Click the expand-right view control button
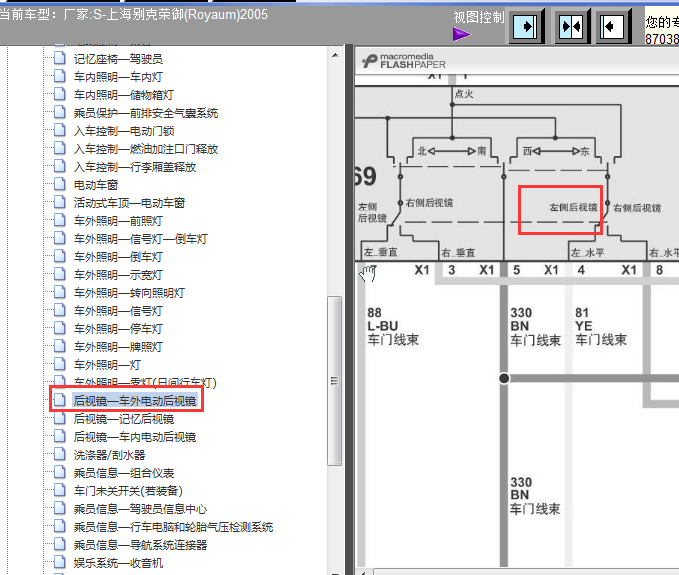 point(525,27)
